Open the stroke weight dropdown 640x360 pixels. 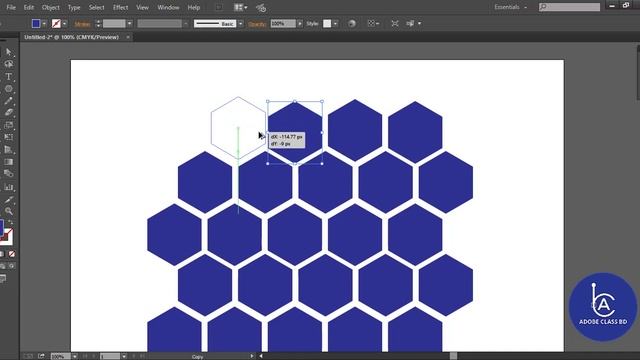click(129, 24)
